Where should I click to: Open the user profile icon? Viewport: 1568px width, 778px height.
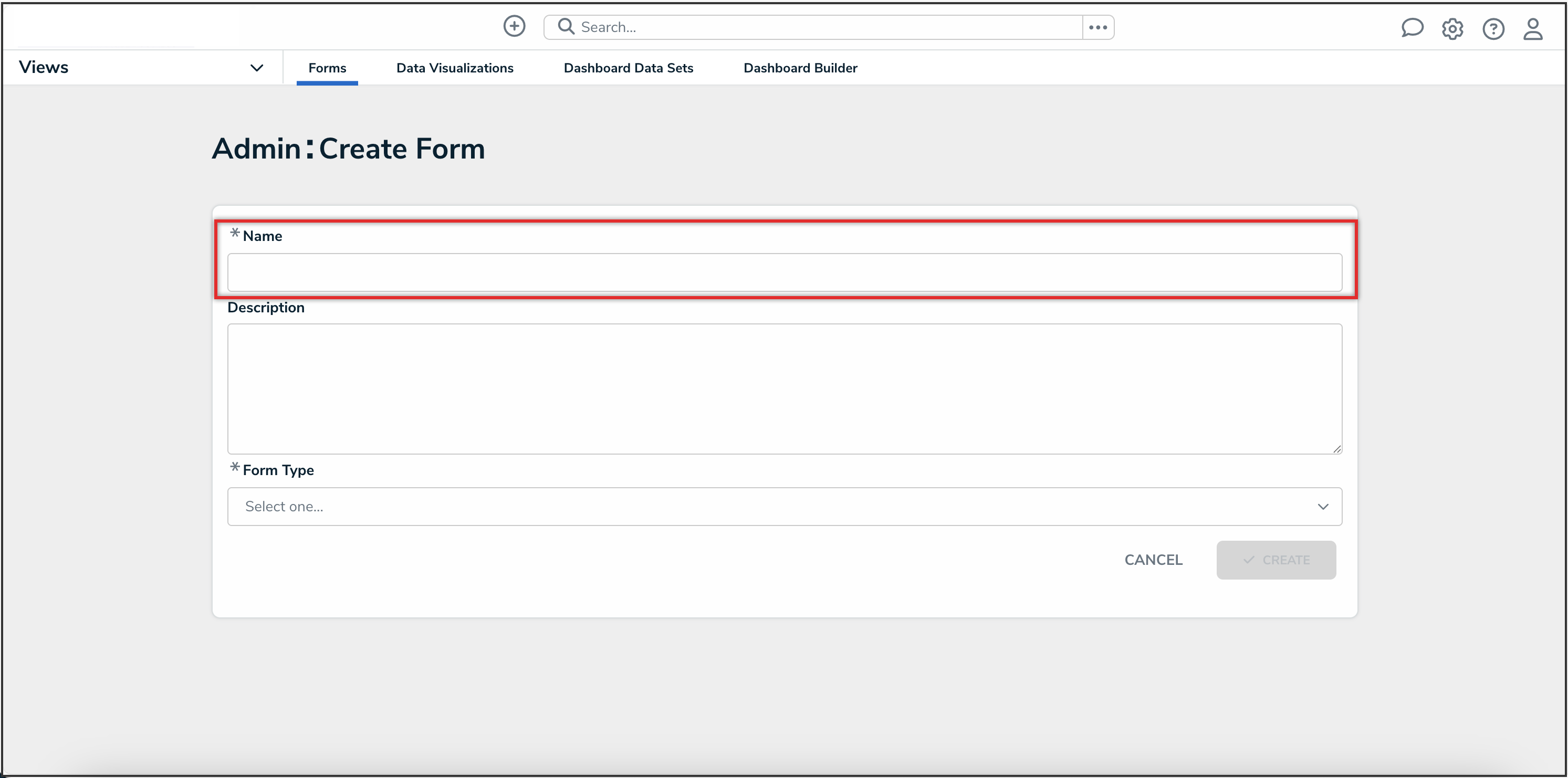[1532, 28]
